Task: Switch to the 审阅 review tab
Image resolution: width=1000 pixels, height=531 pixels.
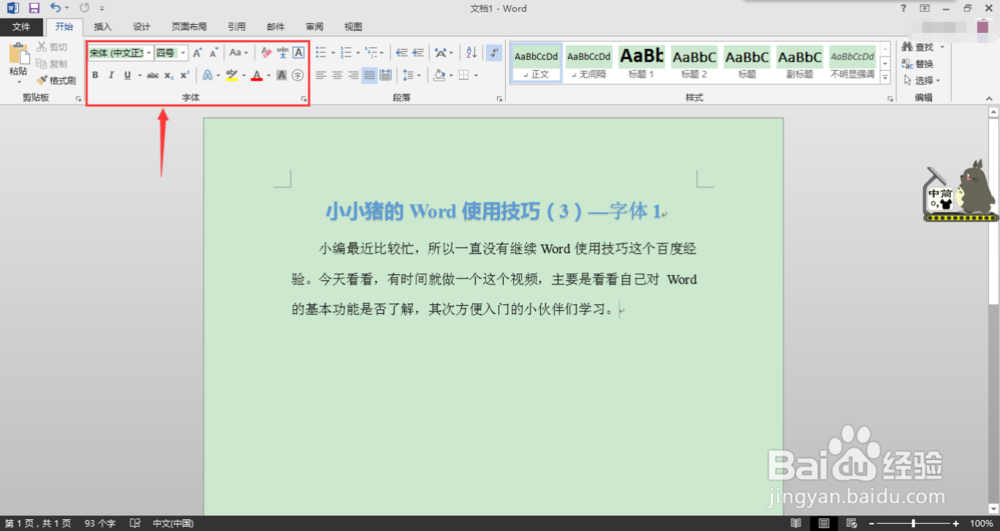Action: point(314,27)
